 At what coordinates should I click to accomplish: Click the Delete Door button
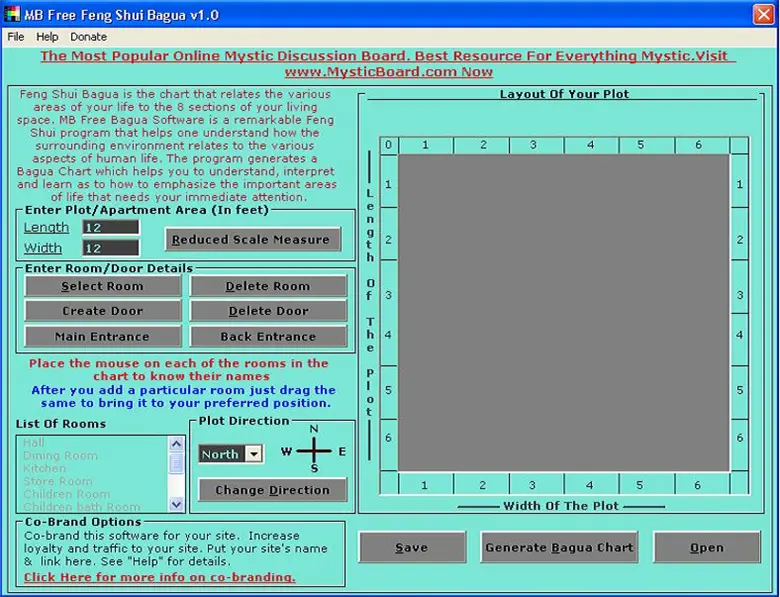pos(268,311)
